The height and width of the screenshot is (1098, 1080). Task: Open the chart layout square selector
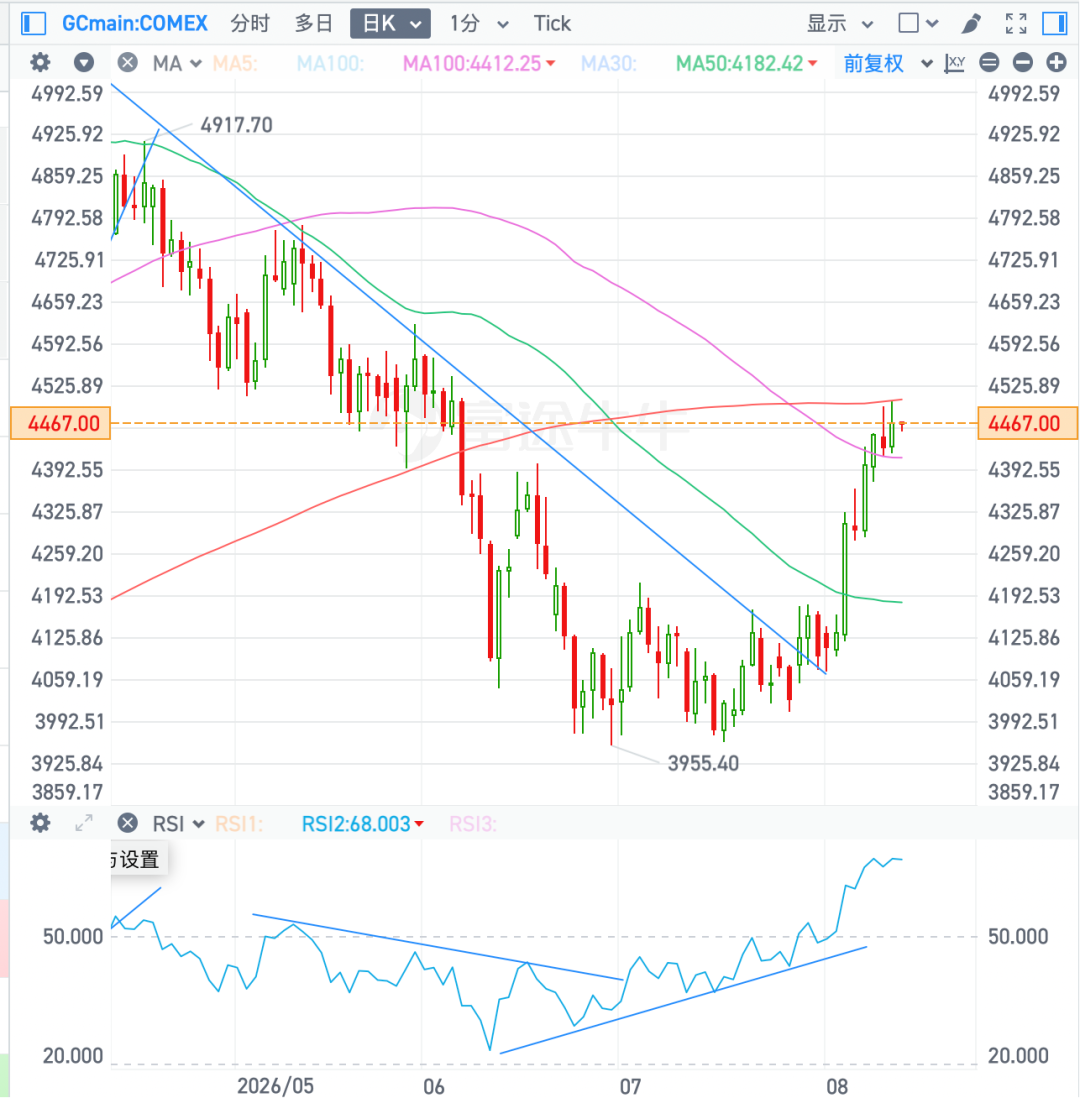pyautogui.click(x=917, y=23)
